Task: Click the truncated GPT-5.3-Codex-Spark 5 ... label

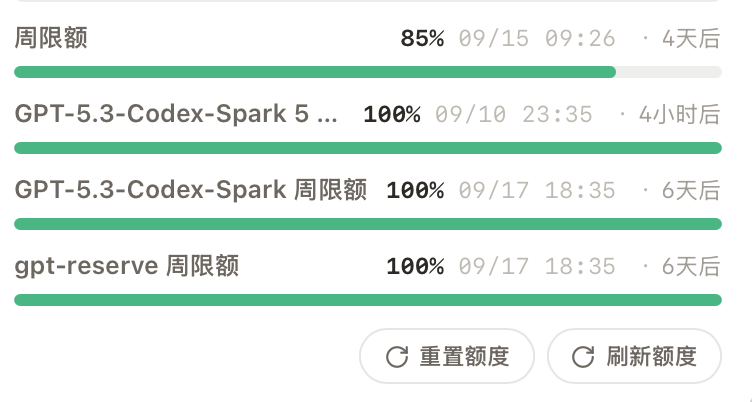Action: click(176, 114)
